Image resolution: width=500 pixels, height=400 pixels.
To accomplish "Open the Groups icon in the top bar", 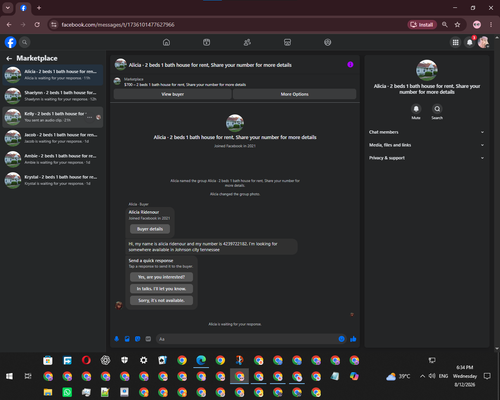I will pyautogui.click(x=328, y=42).
